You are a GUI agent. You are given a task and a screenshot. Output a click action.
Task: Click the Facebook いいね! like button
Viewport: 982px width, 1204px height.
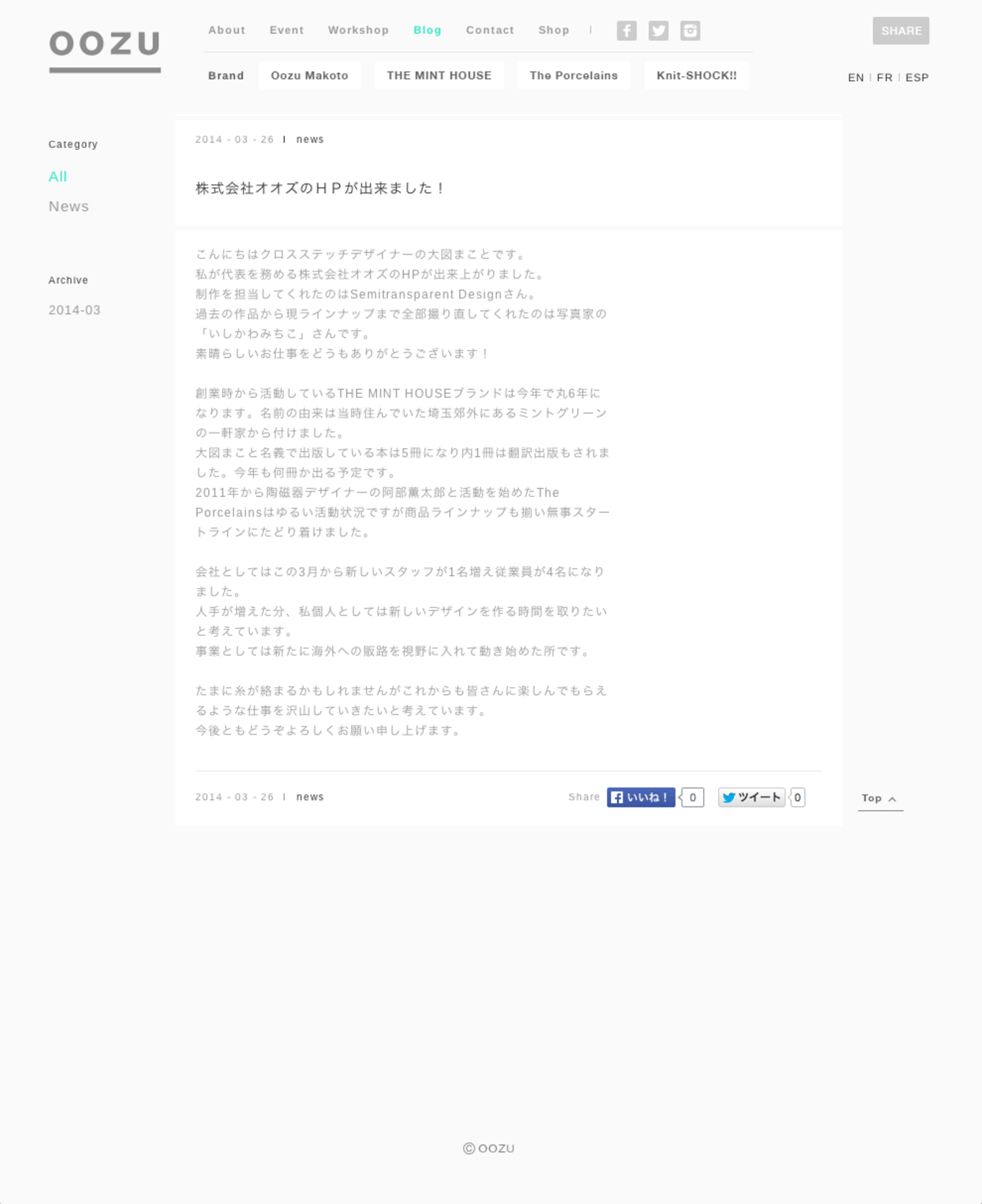pos(641,797)
